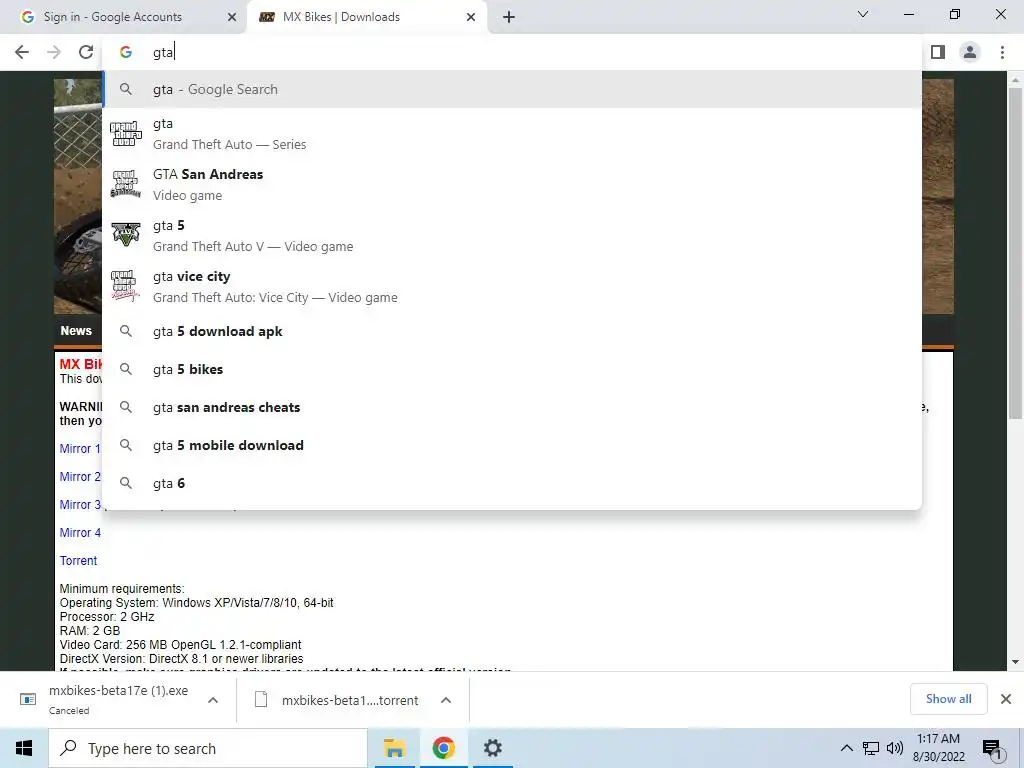Viewport: 1024px width, 768px height.
Task: Click the browser forward arrow
Action: 54,52
